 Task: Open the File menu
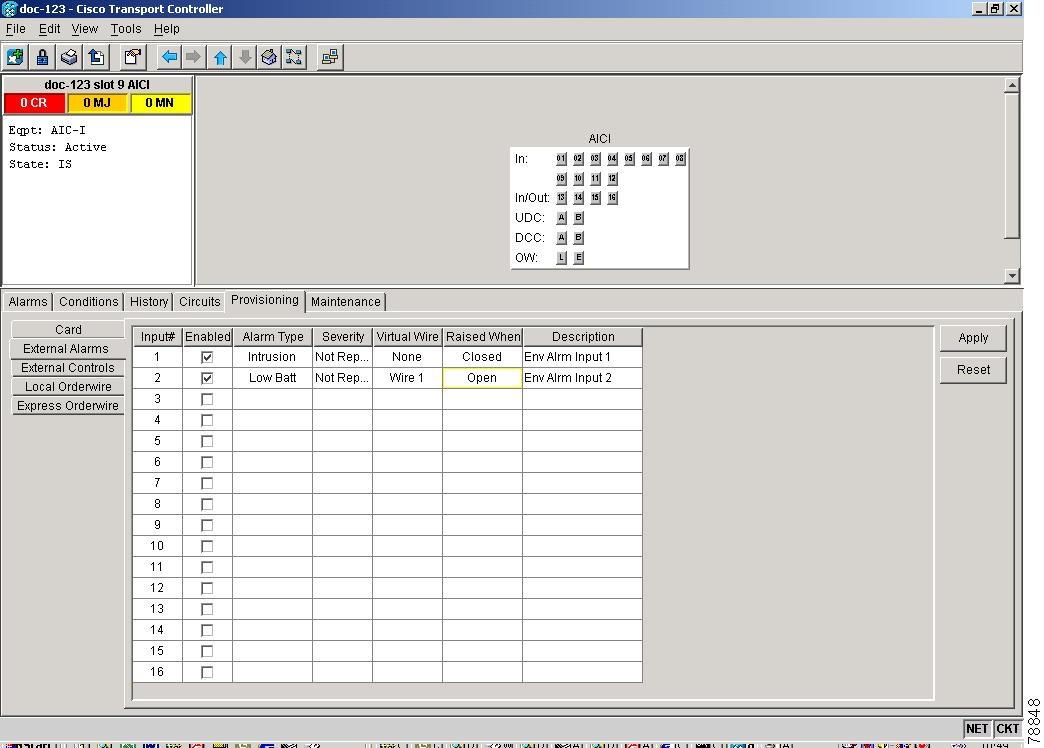[15, 29]
